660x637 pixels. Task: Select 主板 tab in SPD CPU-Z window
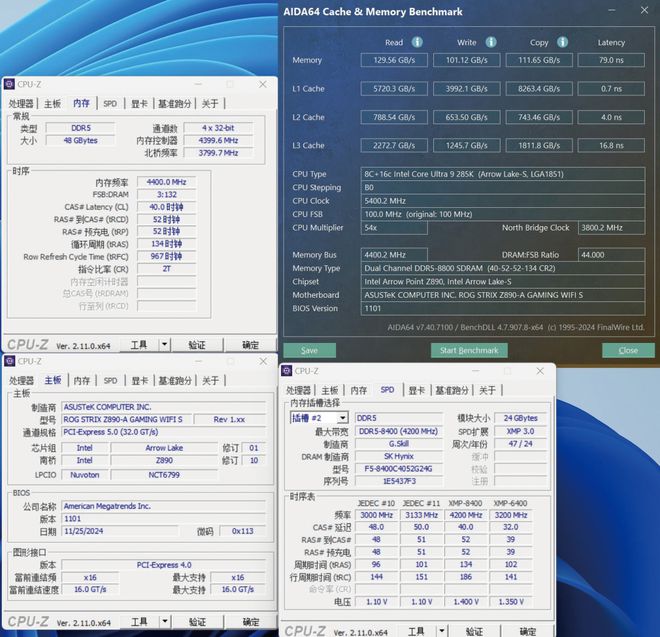point(330,390)
